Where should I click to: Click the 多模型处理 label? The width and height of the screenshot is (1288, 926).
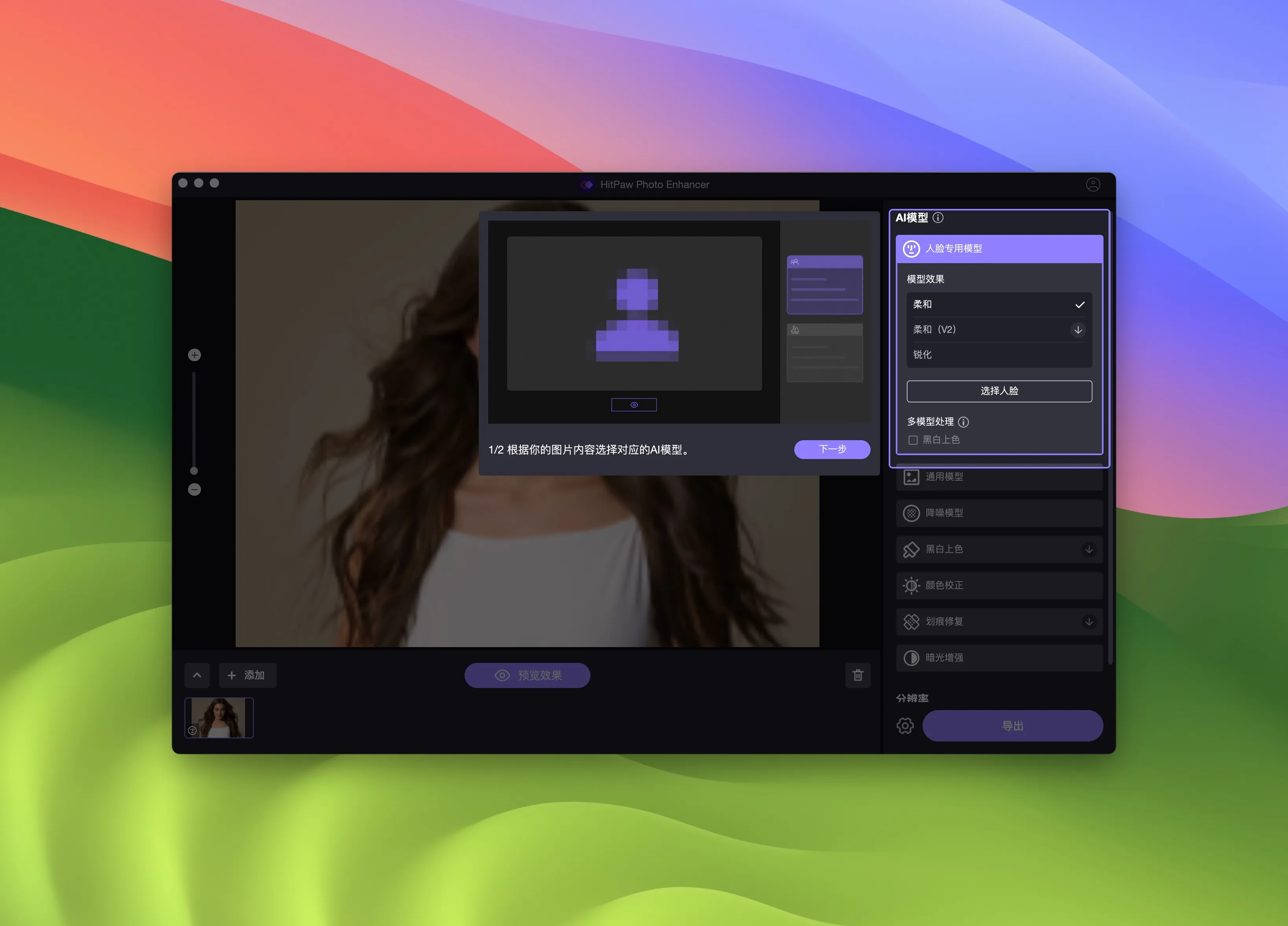click(x=930, y=422)
